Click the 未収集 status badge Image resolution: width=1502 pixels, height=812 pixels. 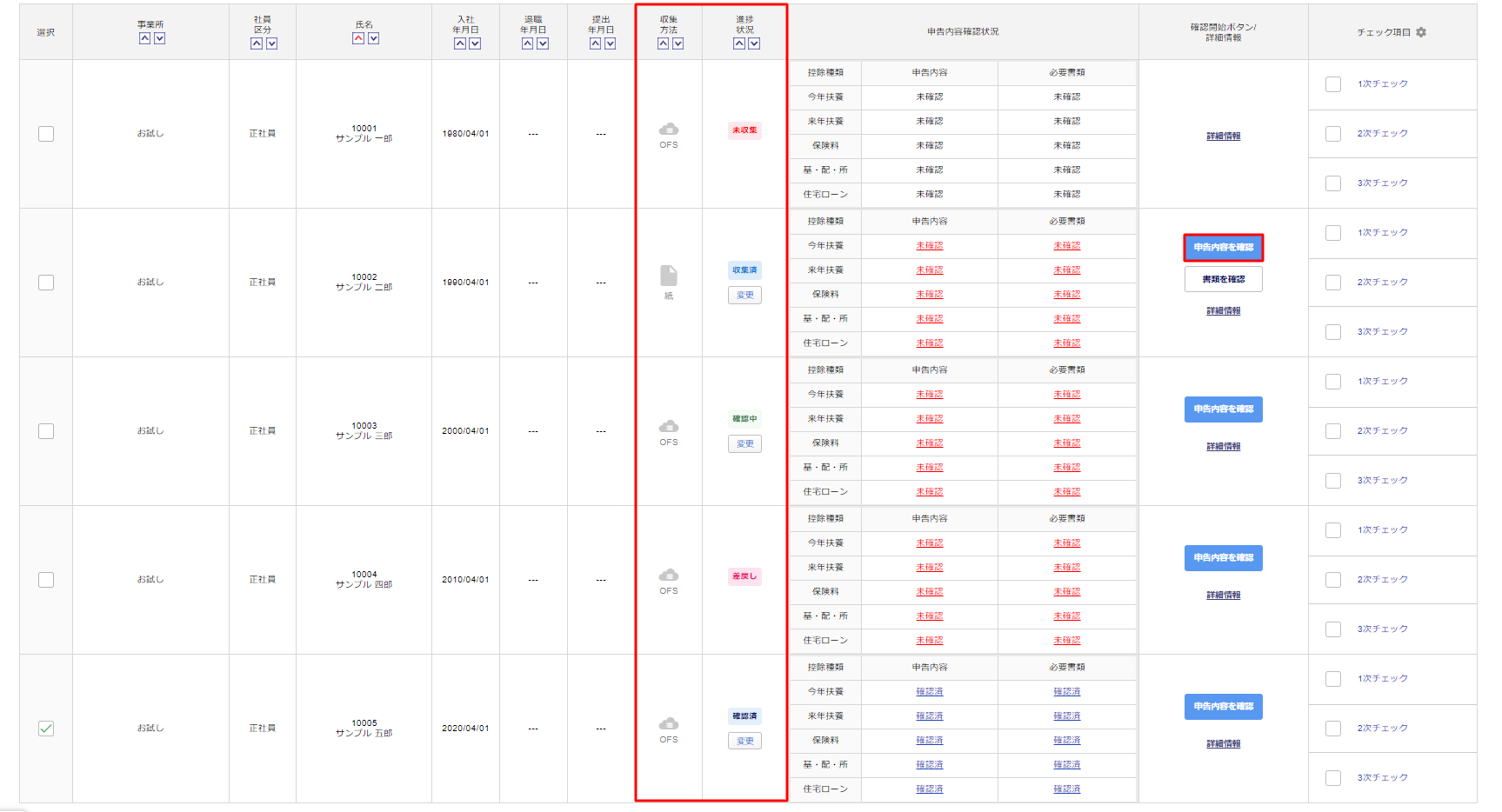[744, 130]
